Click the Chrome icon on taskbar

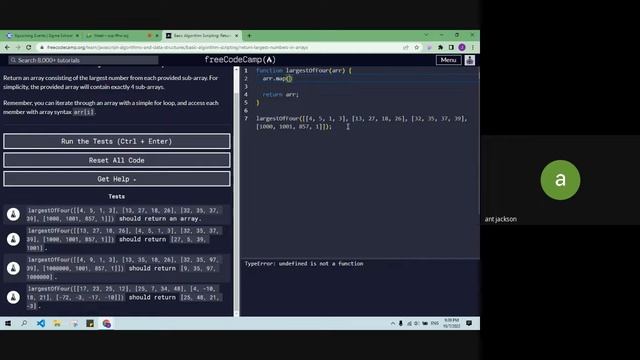[x=107, y=324]
